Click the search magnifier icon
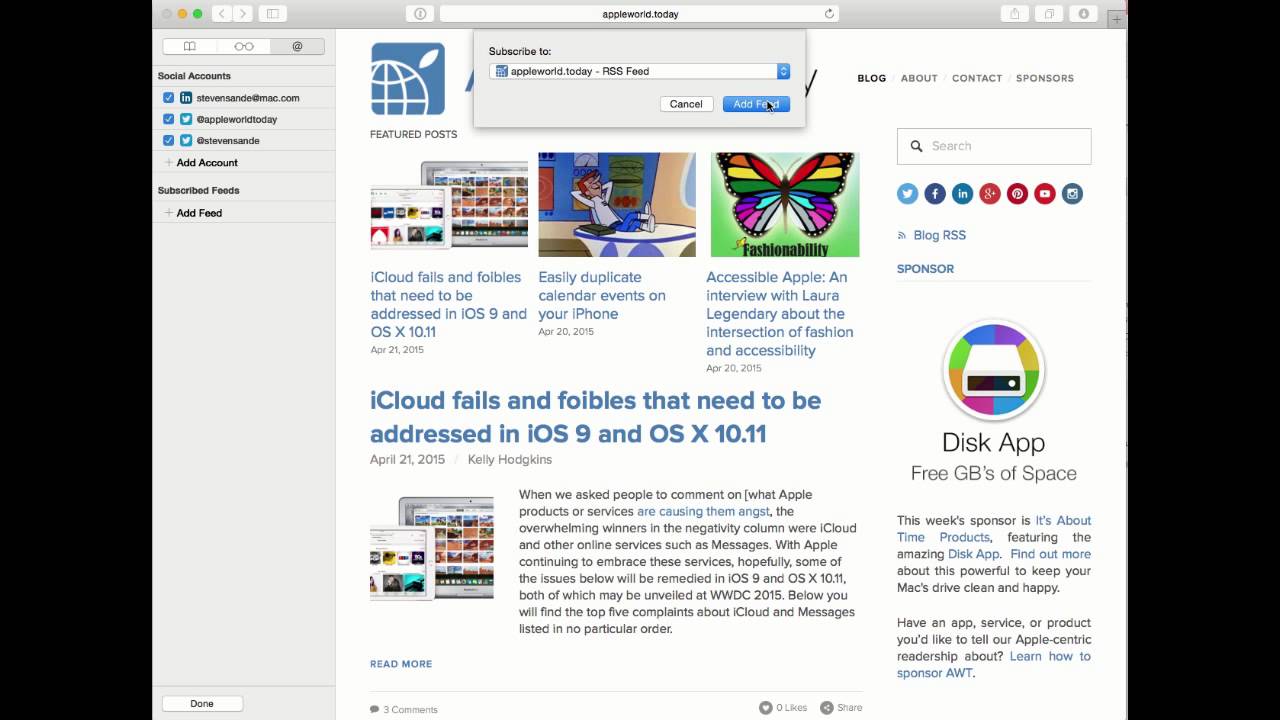1280x720 pixels. coord(916,146)
